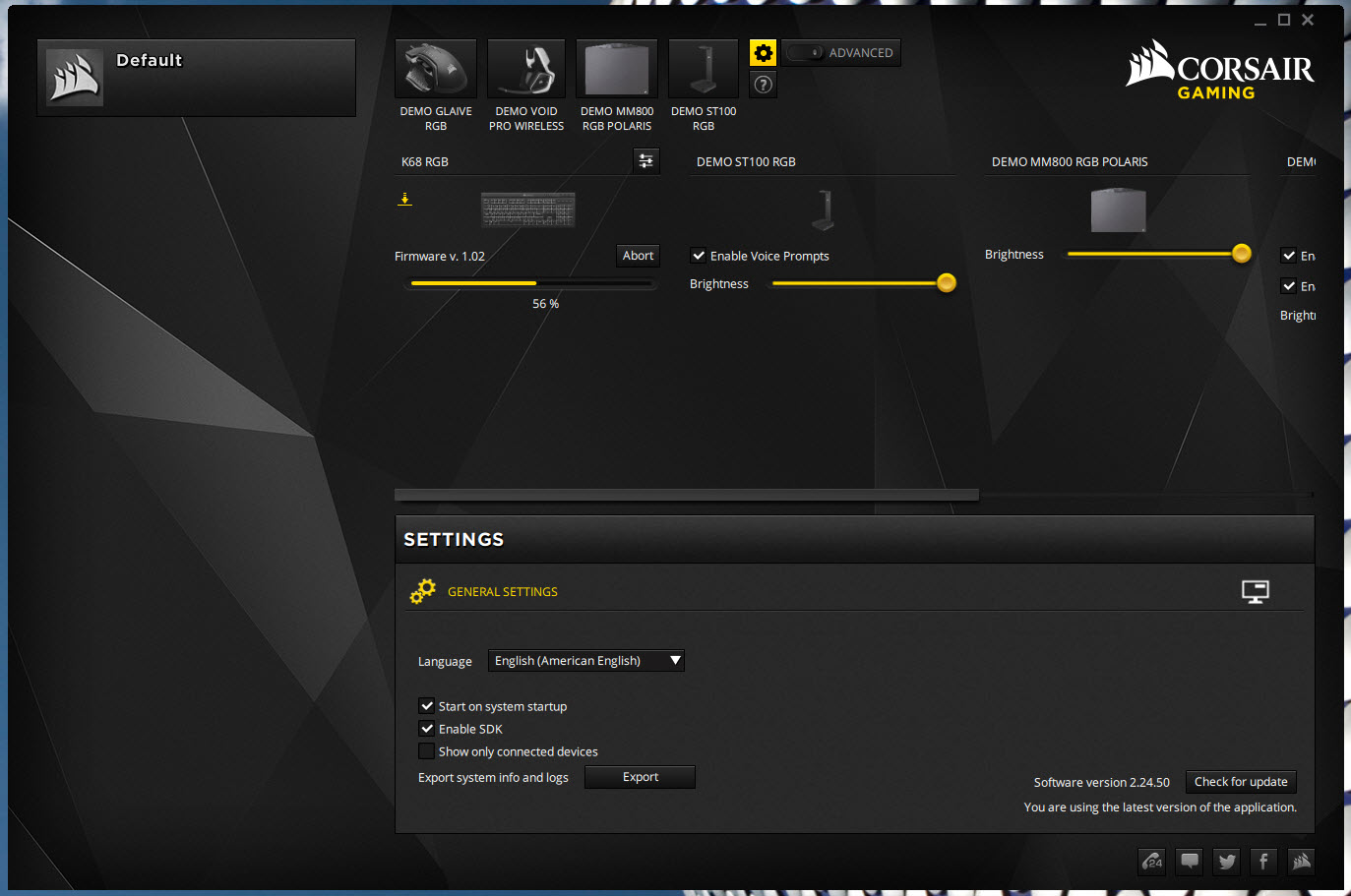The image size is (1351, 896).
Task: Click the MM800 mousepad image in its panel
Action: (1118, 209)
